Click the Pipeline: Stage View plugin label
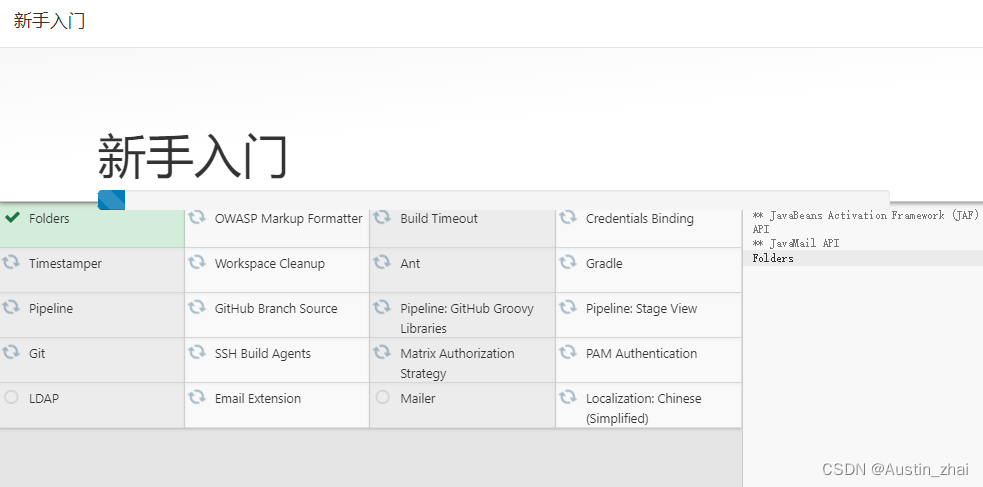This screenshot has width=983, height=487. click(x=641, y=309)
